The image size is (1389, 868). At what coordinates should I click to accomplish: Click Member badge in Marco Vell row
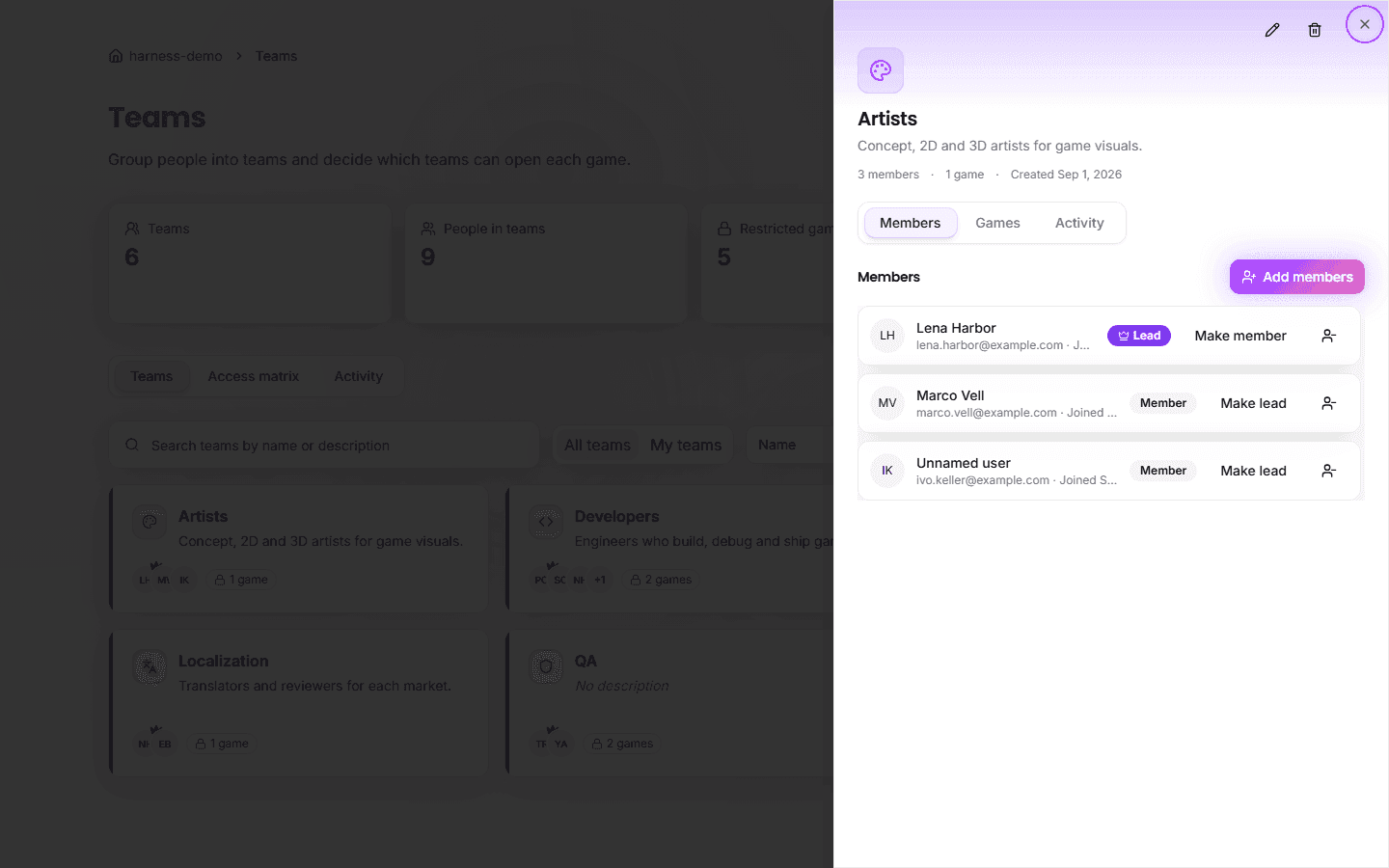click(1163, 403)
